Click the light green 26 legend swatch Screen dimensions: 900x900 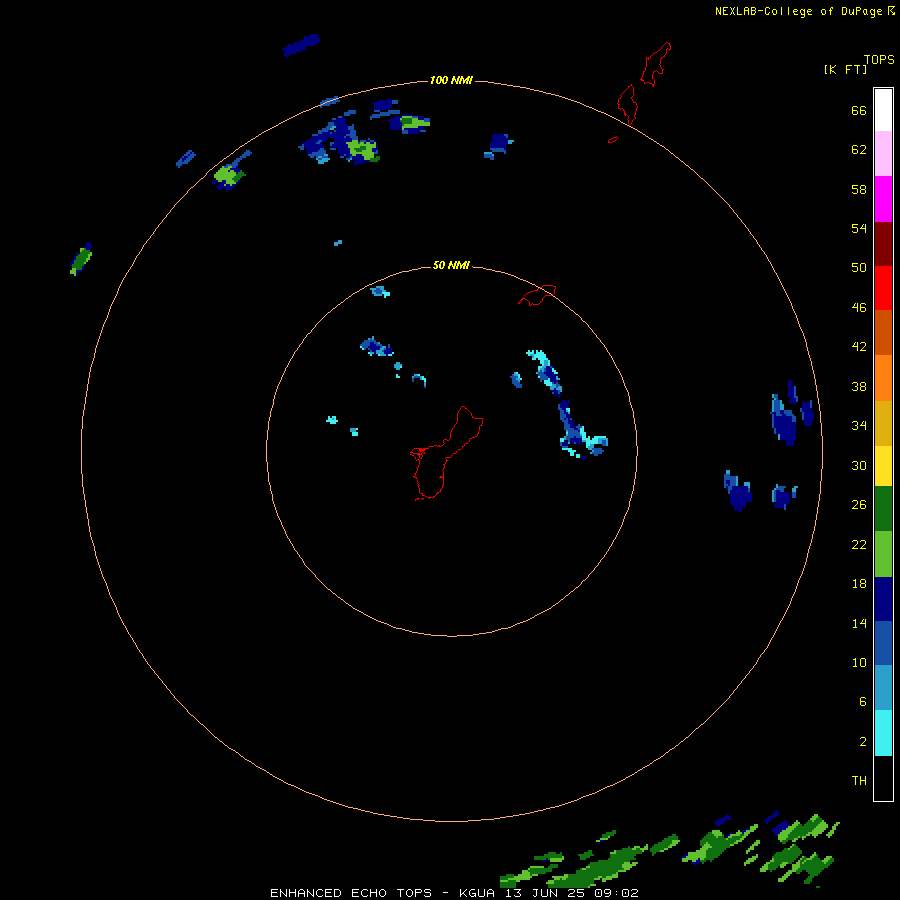coord(883,554)
